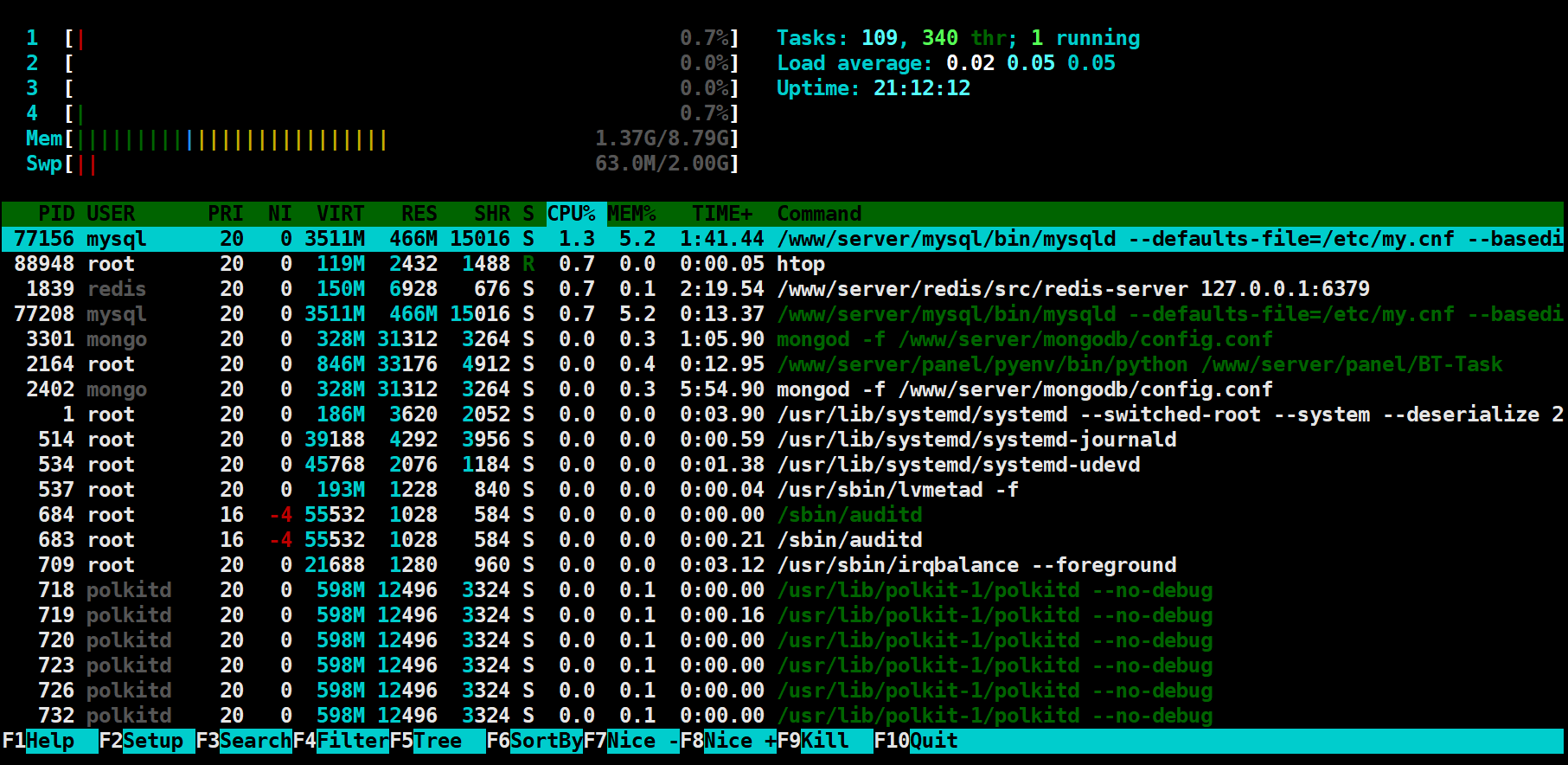Select the mongod process row PID 2402

point(783,389)
